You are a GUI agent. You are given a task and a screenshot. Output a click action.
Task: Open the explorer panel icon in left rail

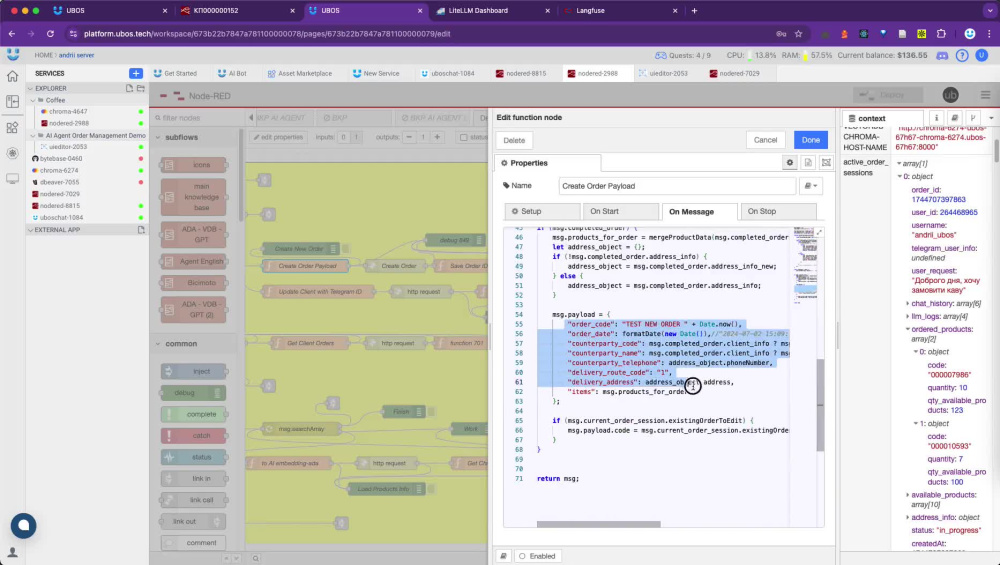(x=12, y=101)
